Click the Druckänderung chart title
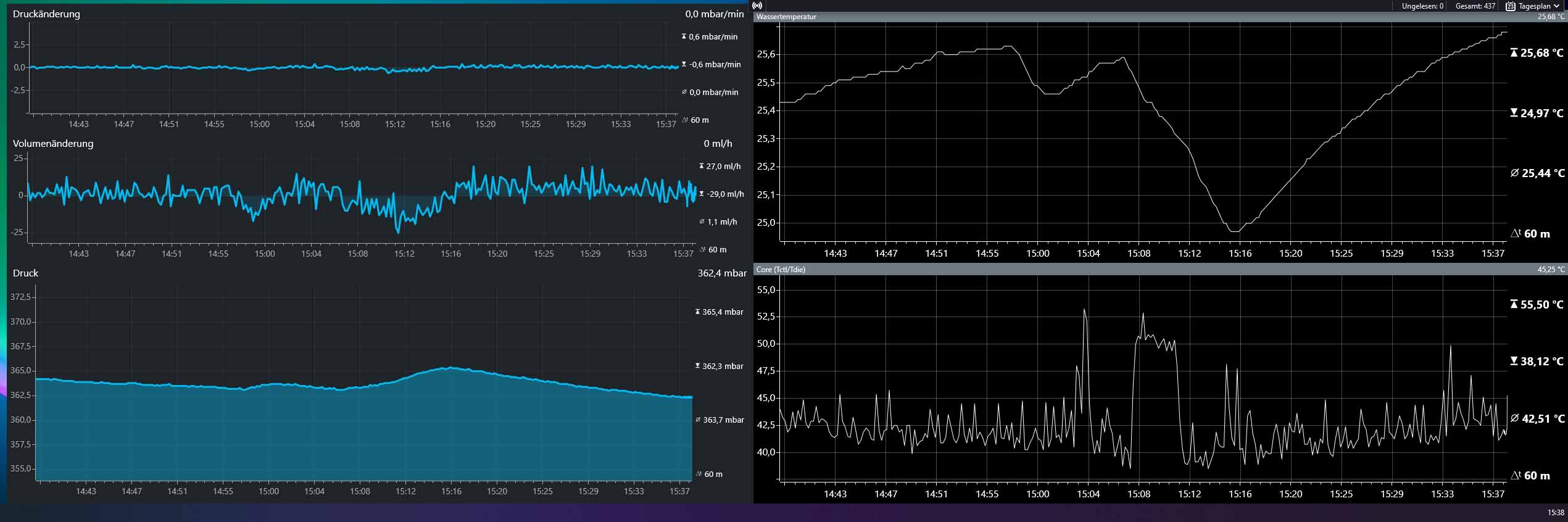The height and width of the screenshot is (522, 1568). pos(46,14)
